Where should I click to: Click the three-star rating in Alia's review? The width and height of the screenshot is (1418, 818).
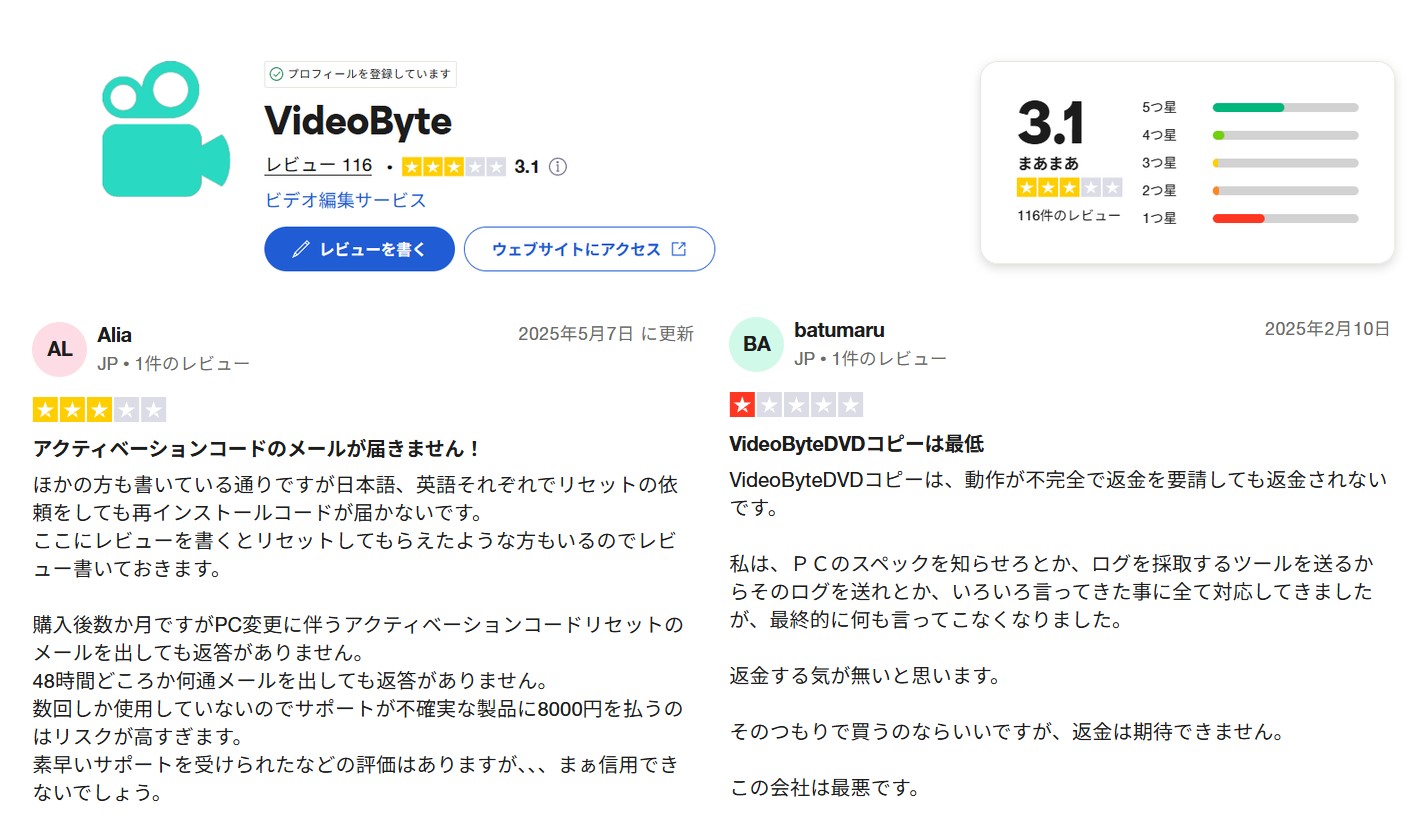click(x=99, y=409)
